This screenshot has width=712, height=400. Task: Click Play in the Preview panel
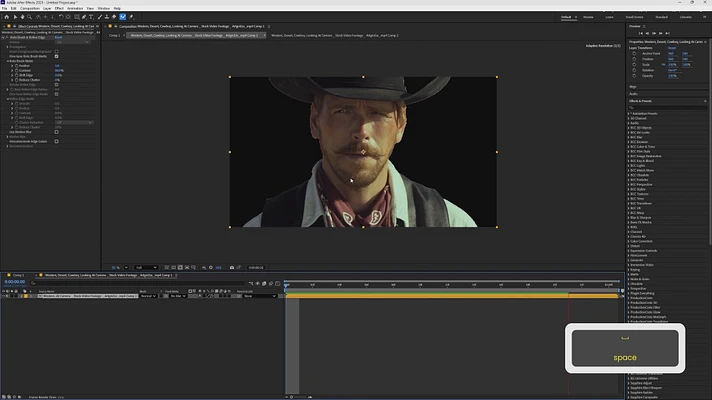pos(654,33)
